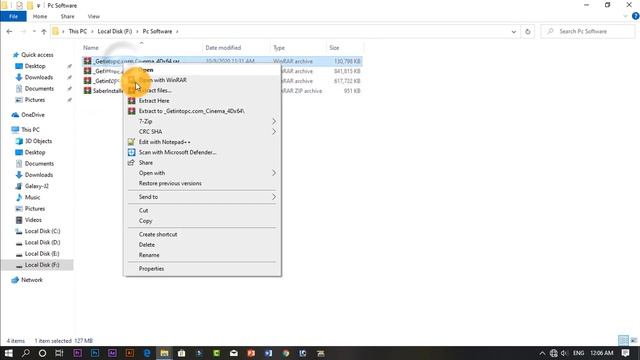Open the recent locations dropdown arrow
Viewport: 640px width, 360px height.
tap(34, 31)
